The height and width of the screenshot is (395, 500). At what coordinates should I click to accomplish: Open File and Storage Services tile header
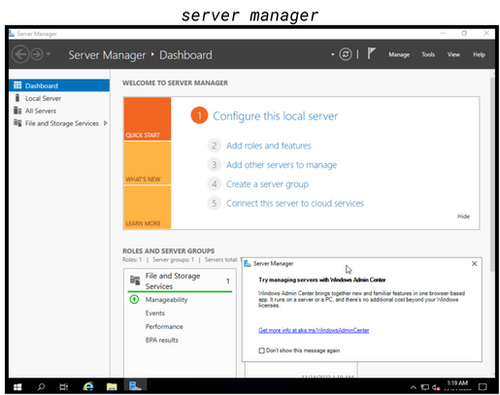click(180, 281)
